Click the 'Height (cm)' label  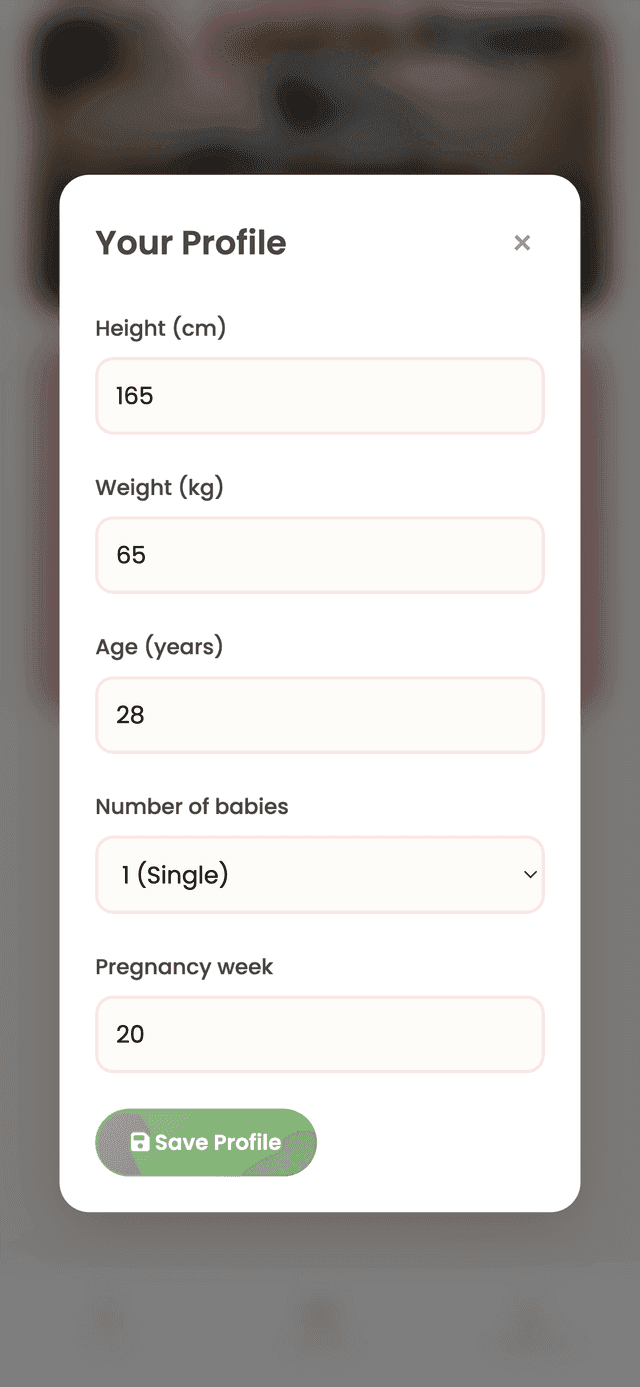(x=160, y=328)
